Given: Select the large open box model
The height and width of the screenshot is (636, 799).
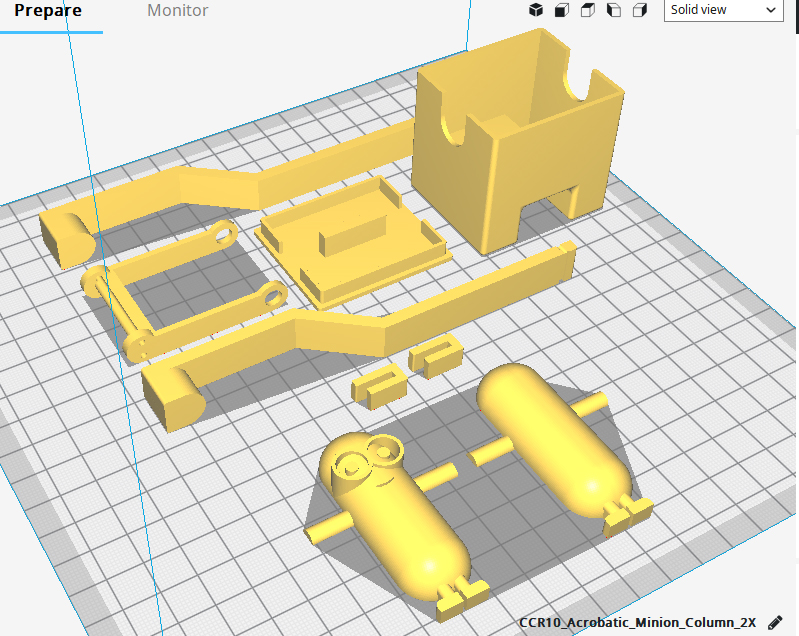Looking at the screenshot, I should point(517,143).
